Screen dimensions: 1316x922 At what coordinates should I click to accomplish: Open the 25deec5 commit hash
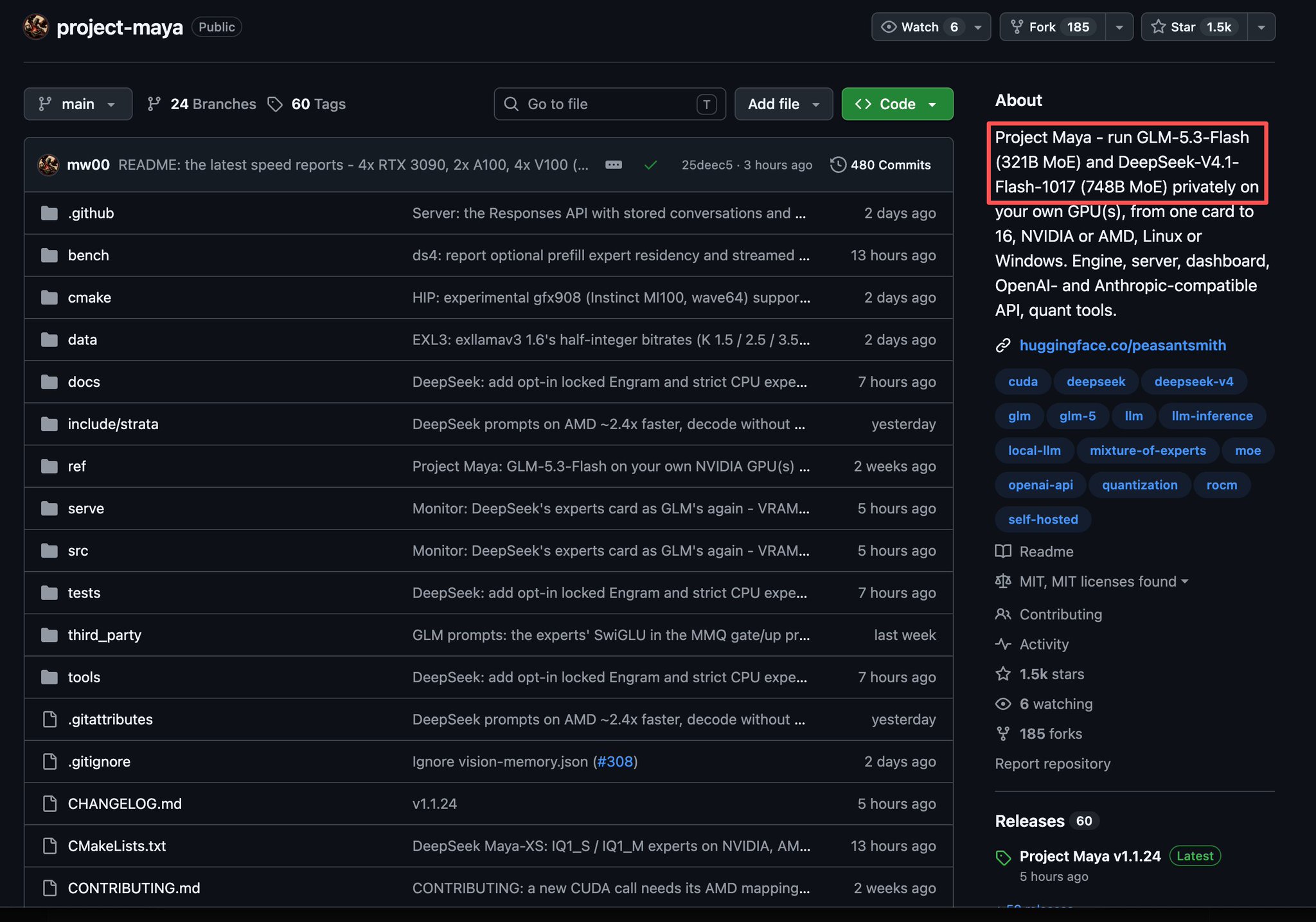(707, 165)
